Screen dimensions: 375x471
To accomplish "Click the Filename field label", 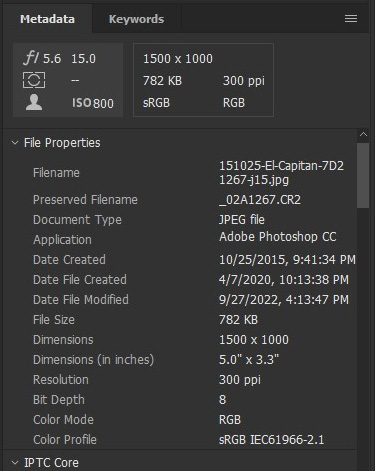I will coord(56,173).
